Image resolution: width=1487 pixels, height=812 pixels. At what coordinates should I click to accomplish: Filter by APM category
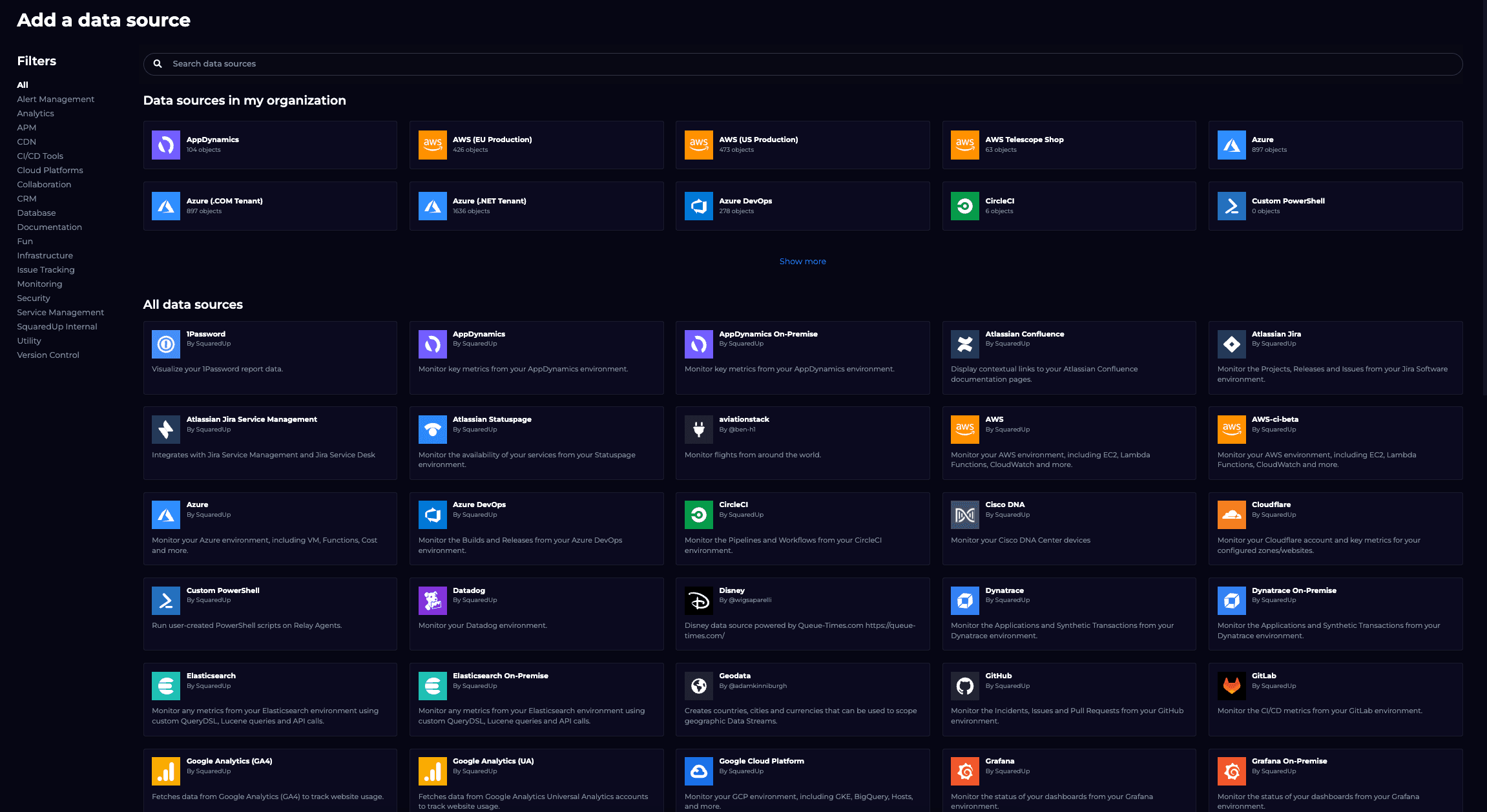(x=26, y=127)
